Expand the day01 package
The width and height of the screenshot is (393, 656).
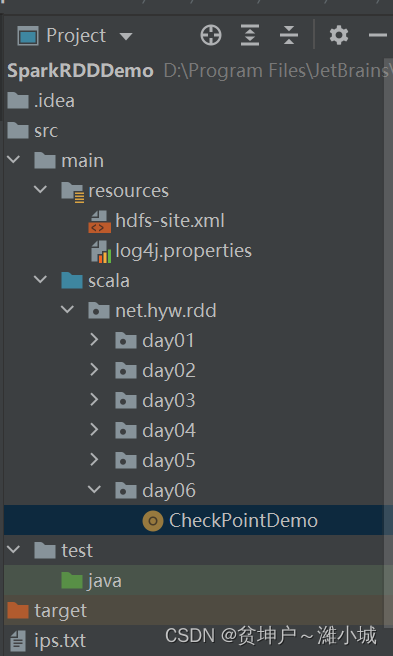pyautogui.click(x=94, y=340)
